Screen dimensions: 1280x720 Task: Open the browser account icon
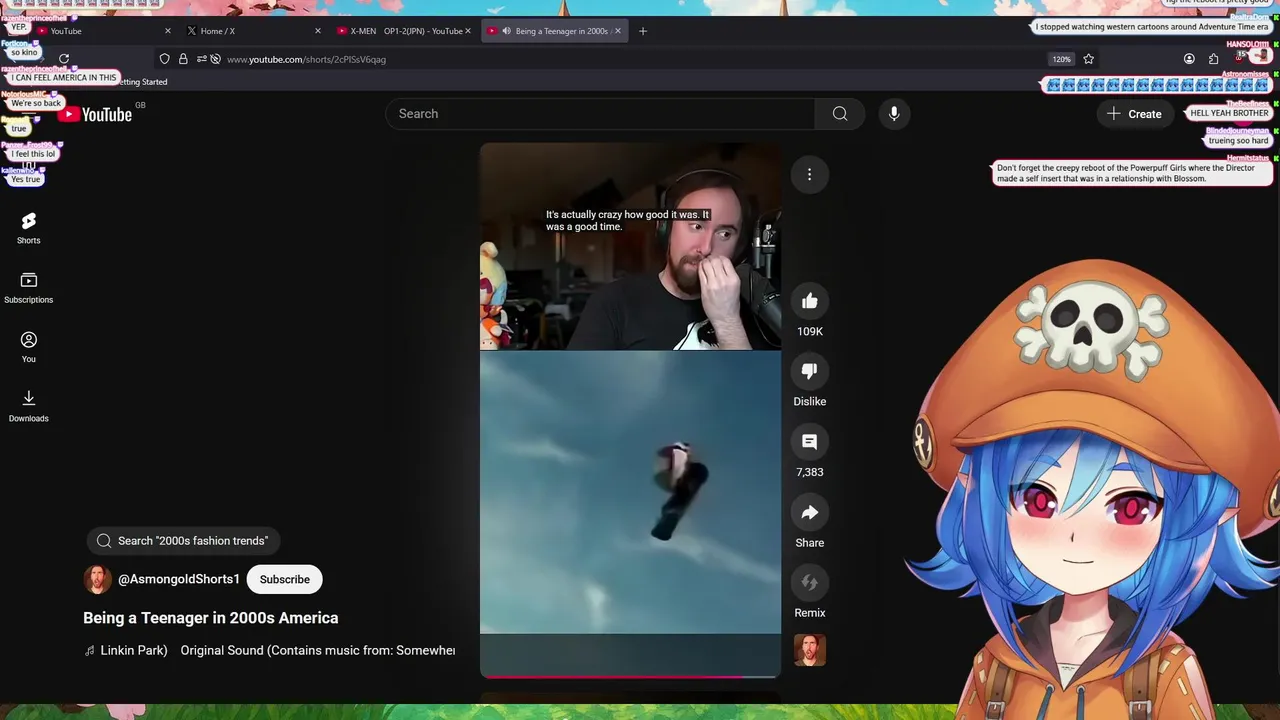(x=1189, y=59)
